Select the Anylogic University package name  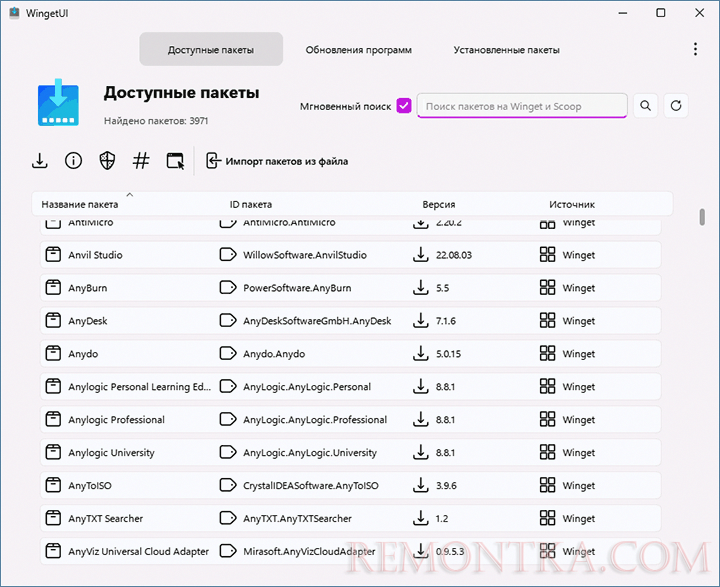click(112, 453)
